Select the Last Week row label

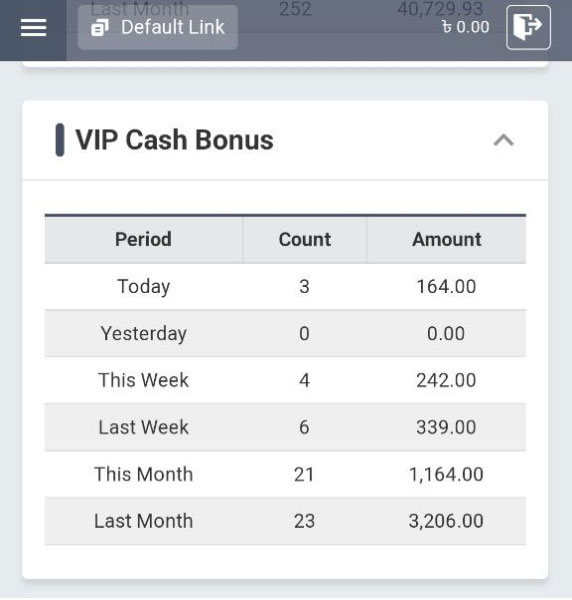(x=143, y=427)
